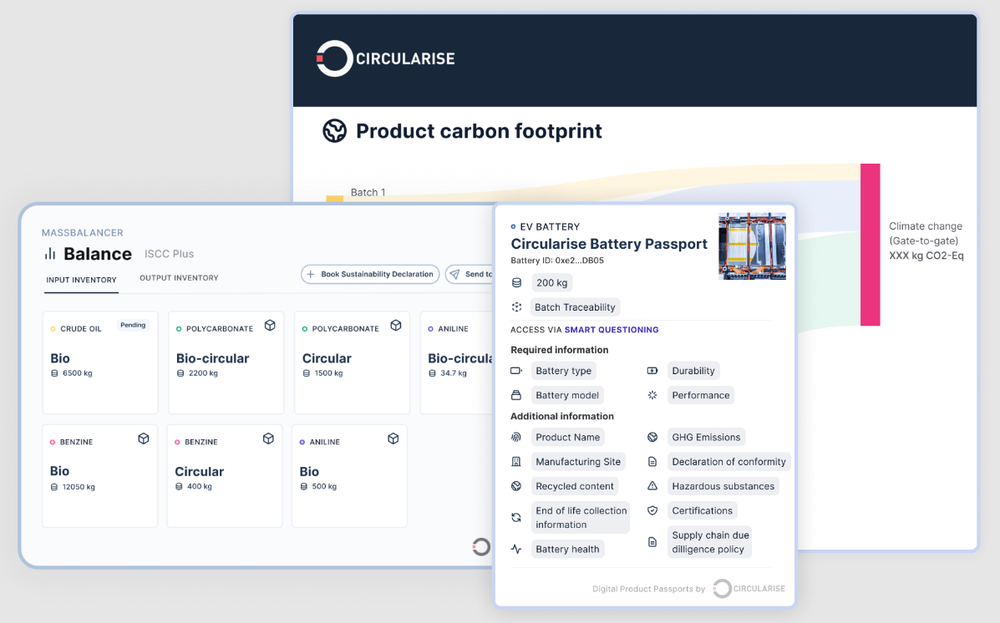
Task: Click the weight icon beside 200 kg
Action: 517,282
